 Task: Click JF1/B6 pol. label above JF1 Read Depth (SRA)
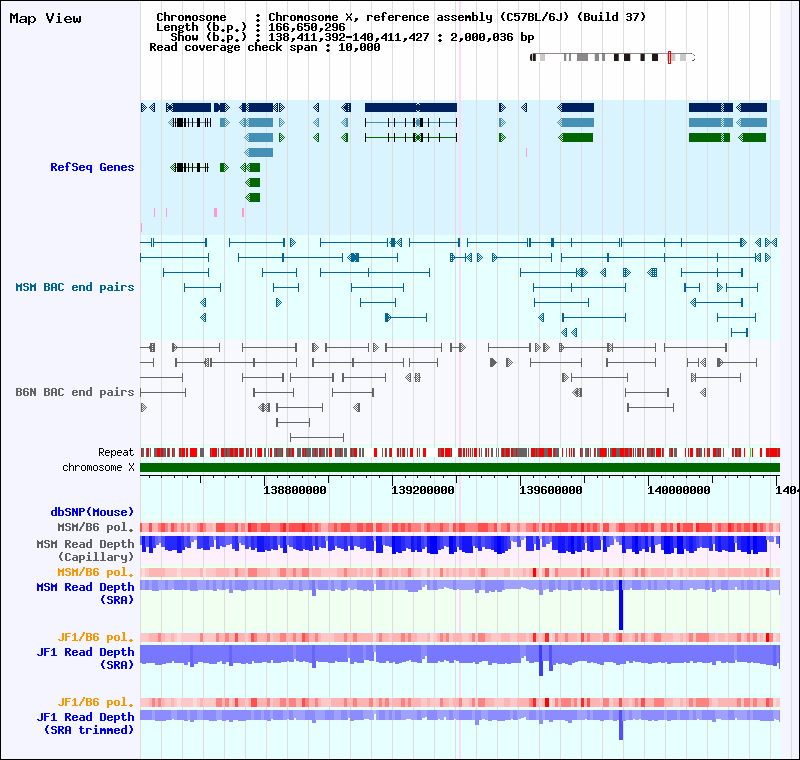[95, 637]
